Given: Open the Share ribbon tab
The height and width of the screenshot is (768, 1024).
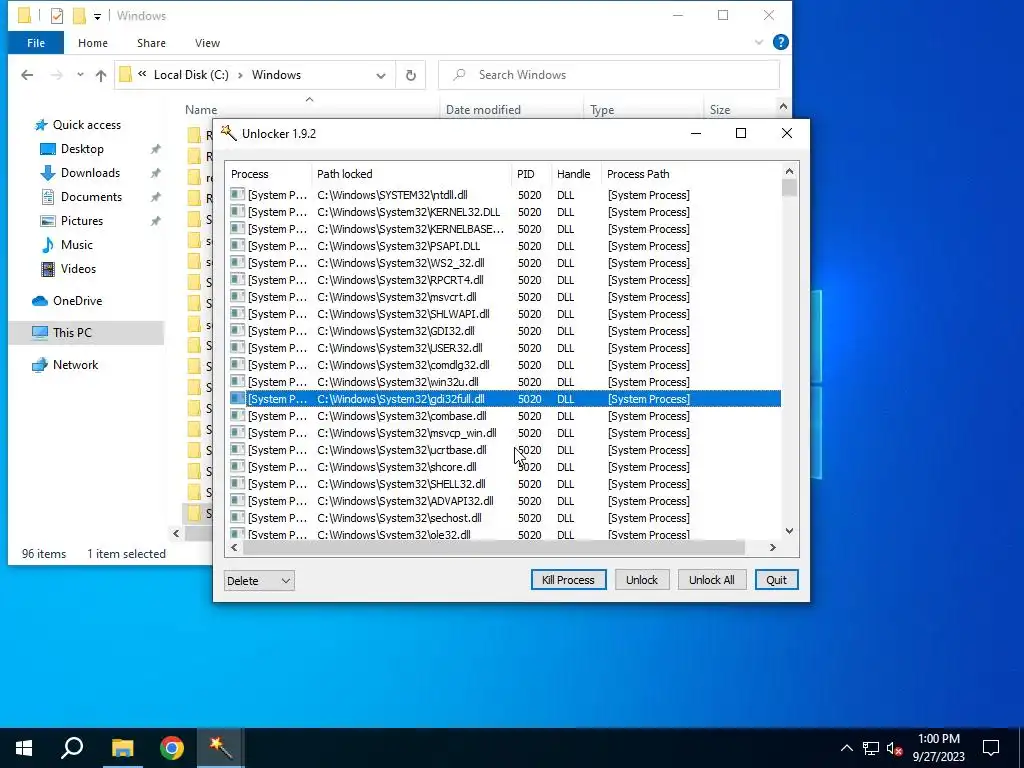Looking at the screenshot, I should click(x=151, y=43).
